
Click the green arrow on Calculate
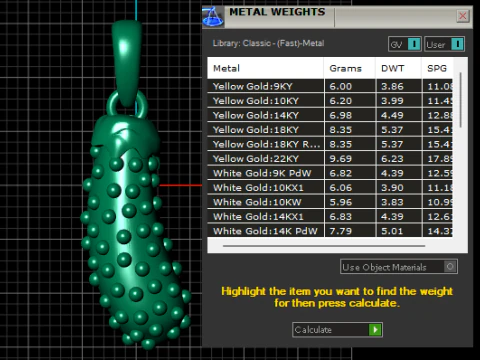point(375,330)
